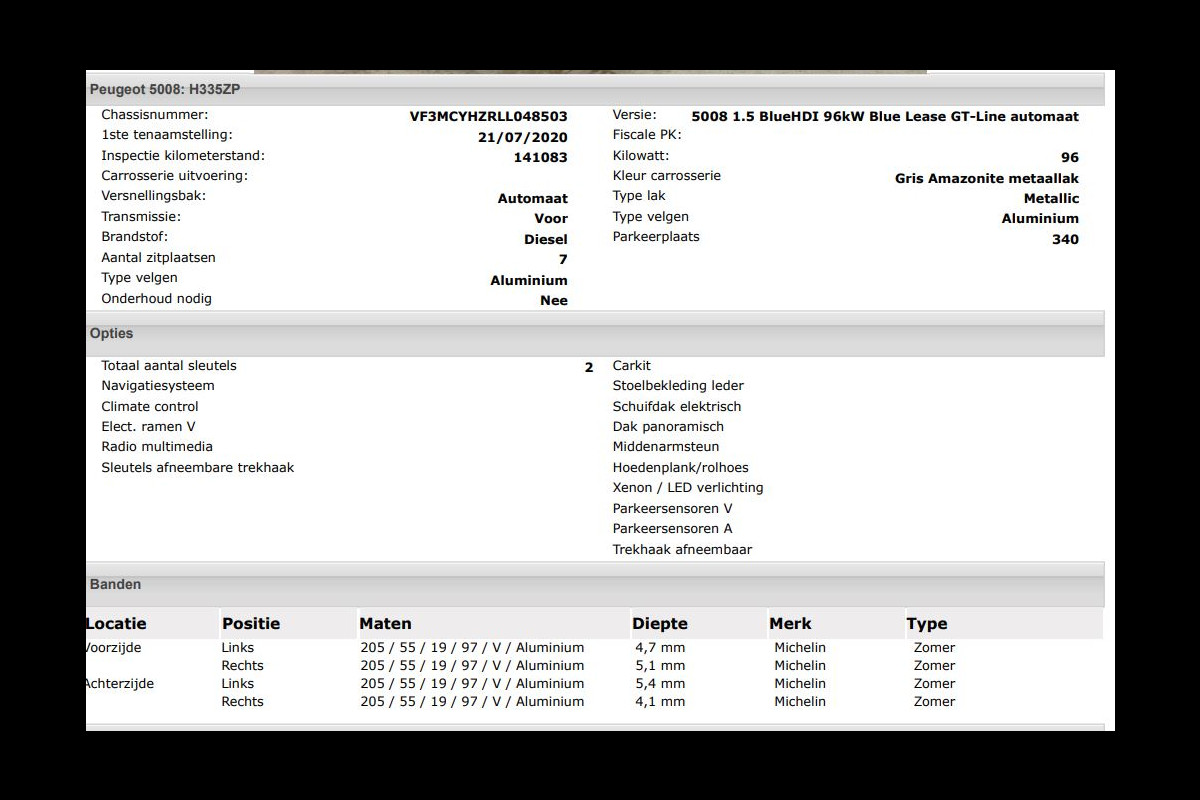1200x800 pixels.
Task: Click the Gris Amazonite metaallak colour value
Action: tap(986, 178)
